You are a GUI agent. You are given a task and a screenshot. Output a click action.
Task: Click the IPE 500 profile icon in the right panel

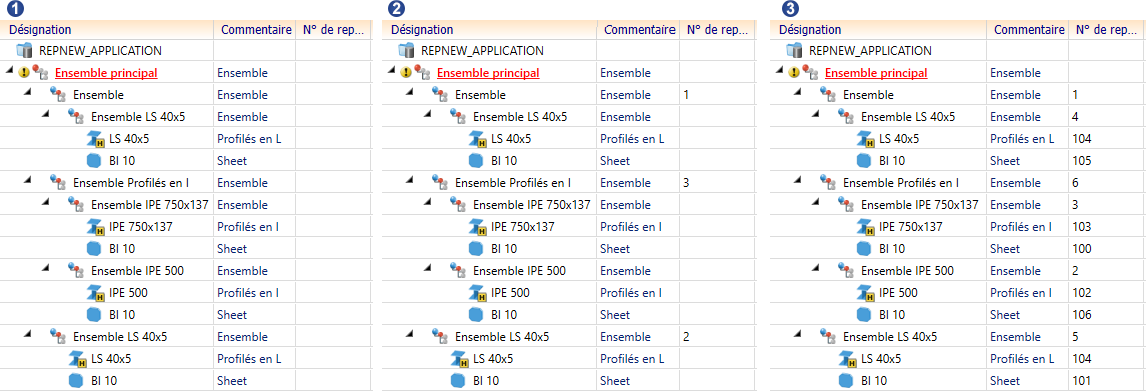click(866, 293)
